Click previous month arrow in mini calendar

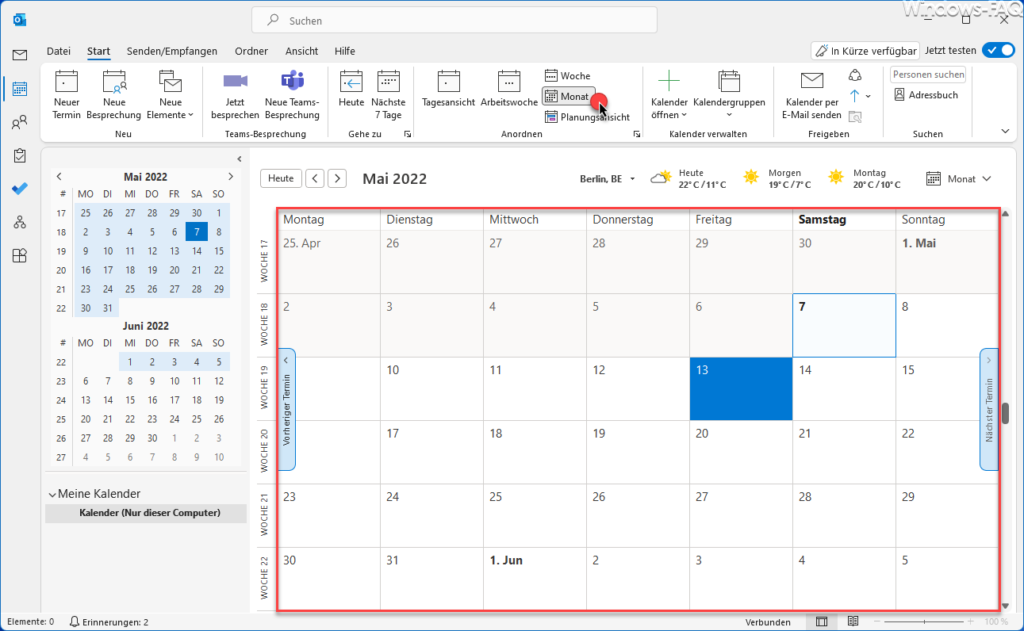pyautogui.click(x=59, y=176)
